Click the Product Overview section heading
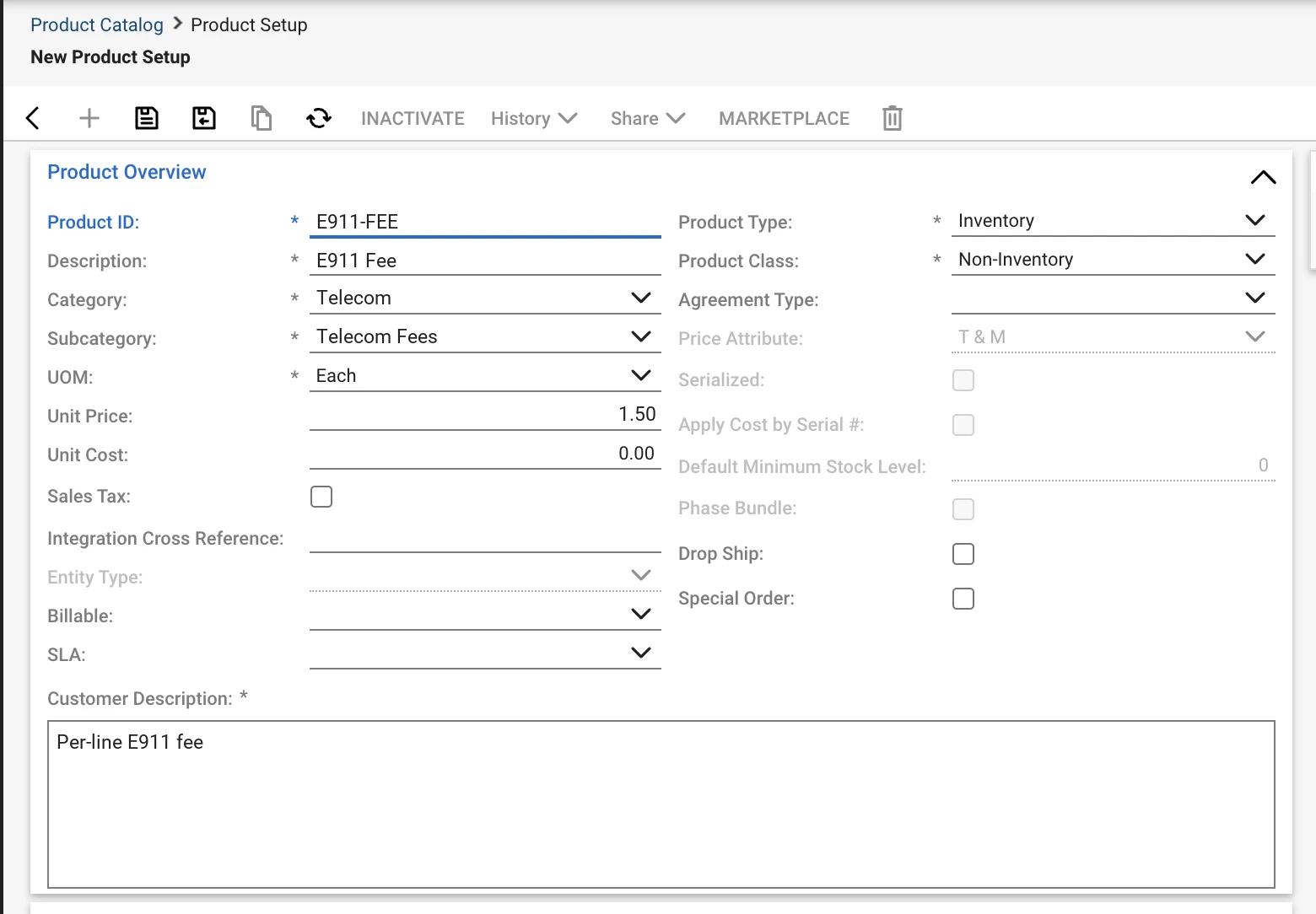The width and height of the screenshot is (1316, 914). pos(127,172)
